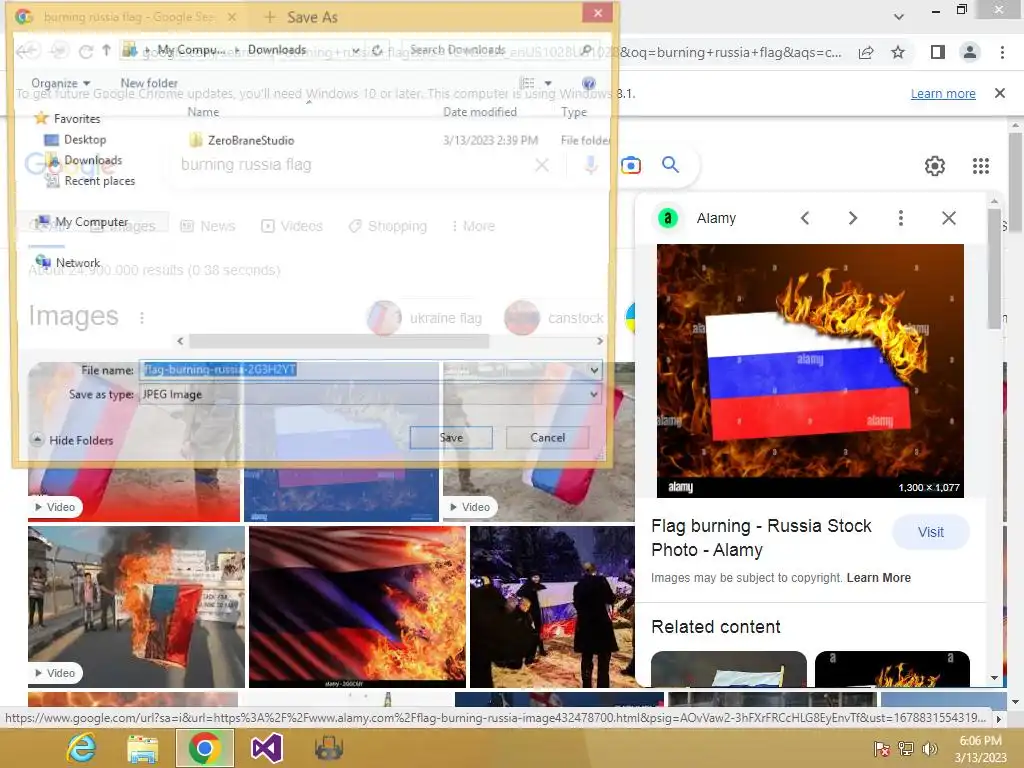Click the burning Russia flag preview image
The width and height of the screenshot is (1024, 768).
[810, 370]
